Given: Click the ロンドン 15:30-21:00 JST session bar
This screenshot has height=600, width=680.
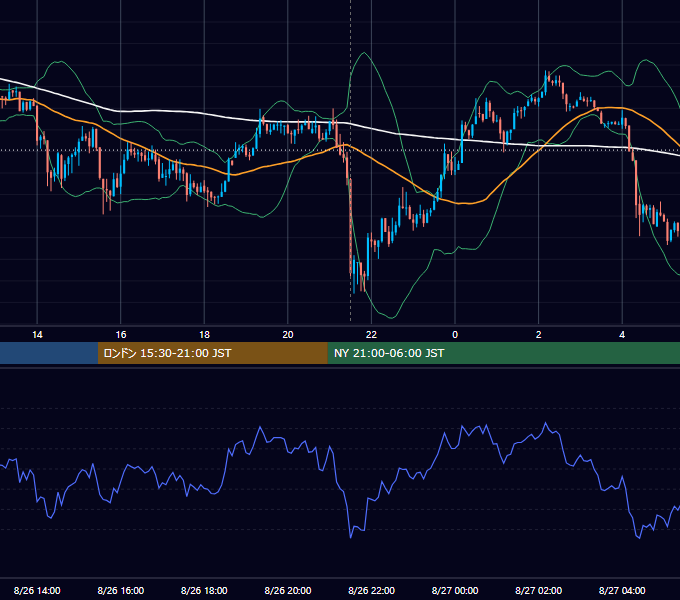Looking at the screenshot, I should [212, 353].
